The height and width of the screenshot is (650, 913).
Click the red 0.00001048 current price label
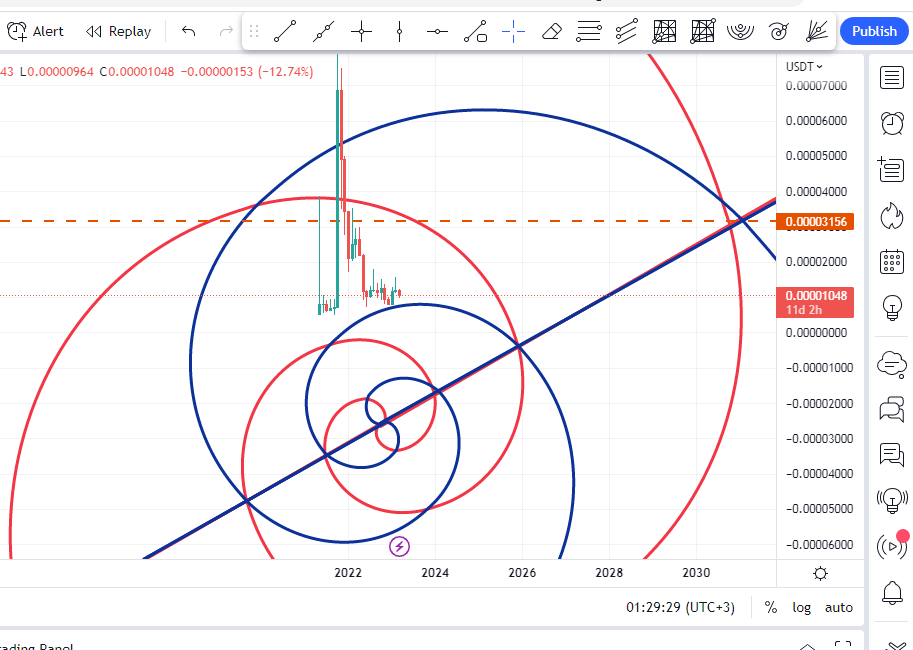point(815,302)
